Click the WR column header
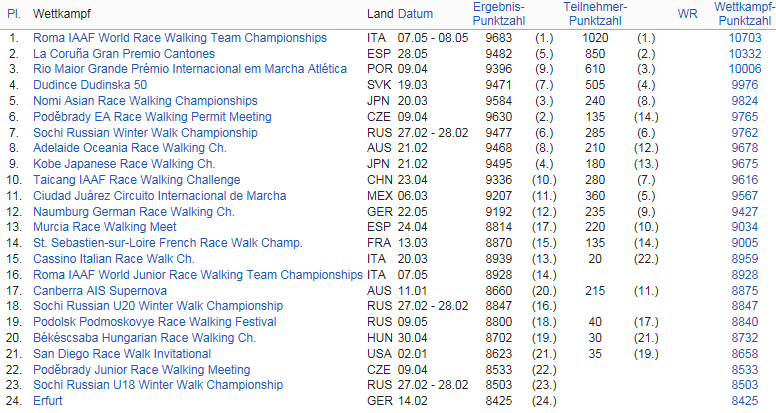The width and height of the screenshot is (776, 413). [x=687, y=14]
